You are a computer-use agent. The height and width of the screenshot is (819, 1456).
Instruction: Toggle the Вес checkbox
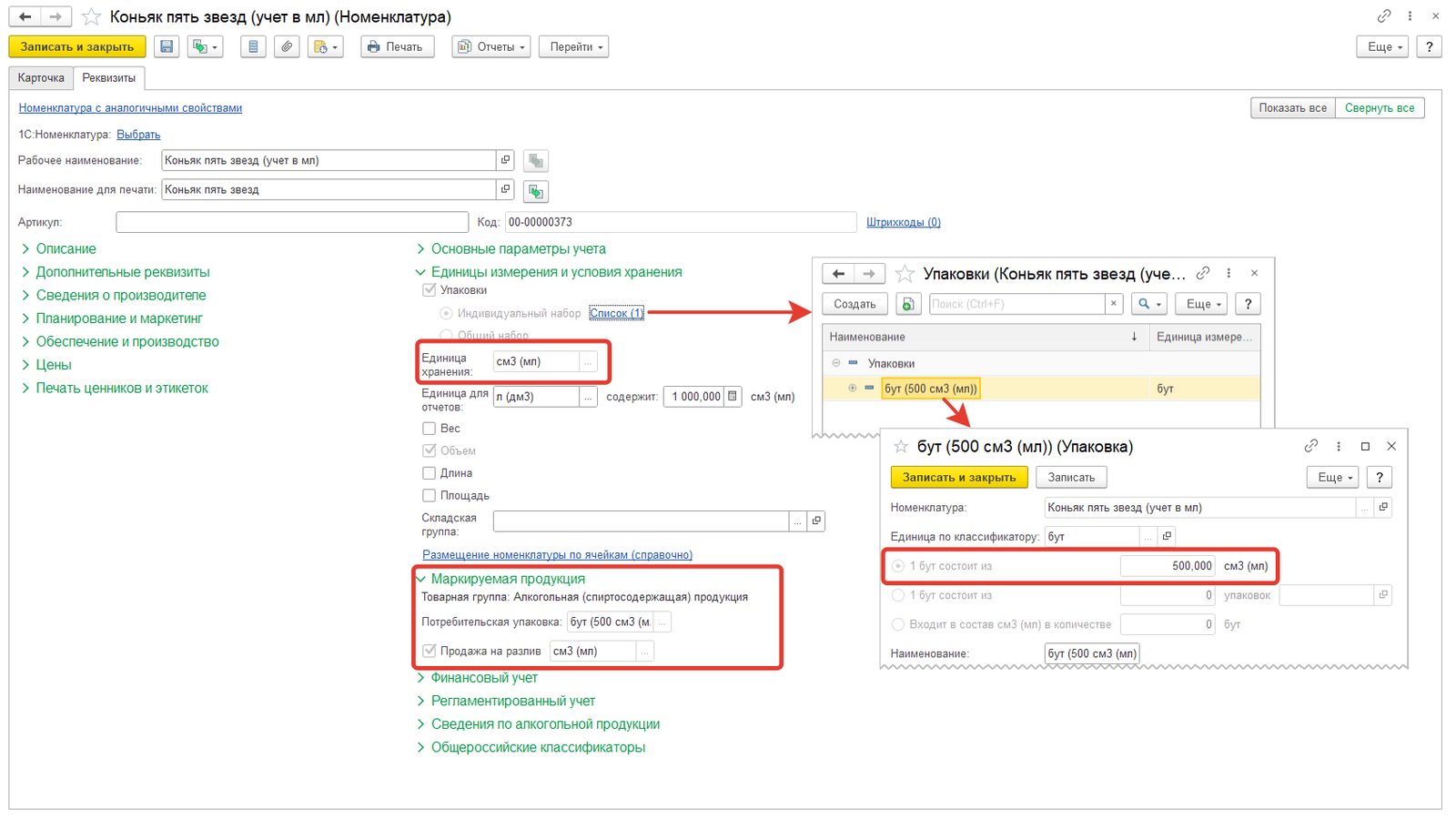429,429
